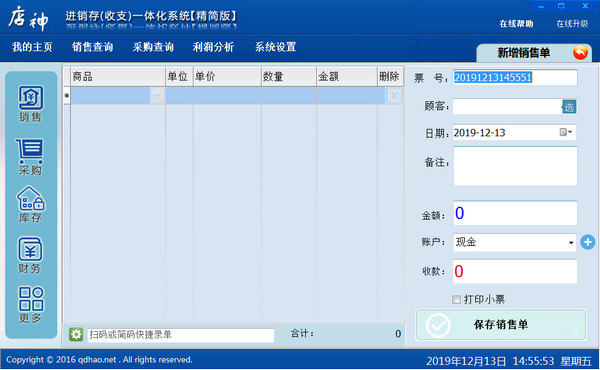Image resolution: width=600 pixels, height=370 pixels.
Task: Click the 顾客 input field
Action: [507, 107]
